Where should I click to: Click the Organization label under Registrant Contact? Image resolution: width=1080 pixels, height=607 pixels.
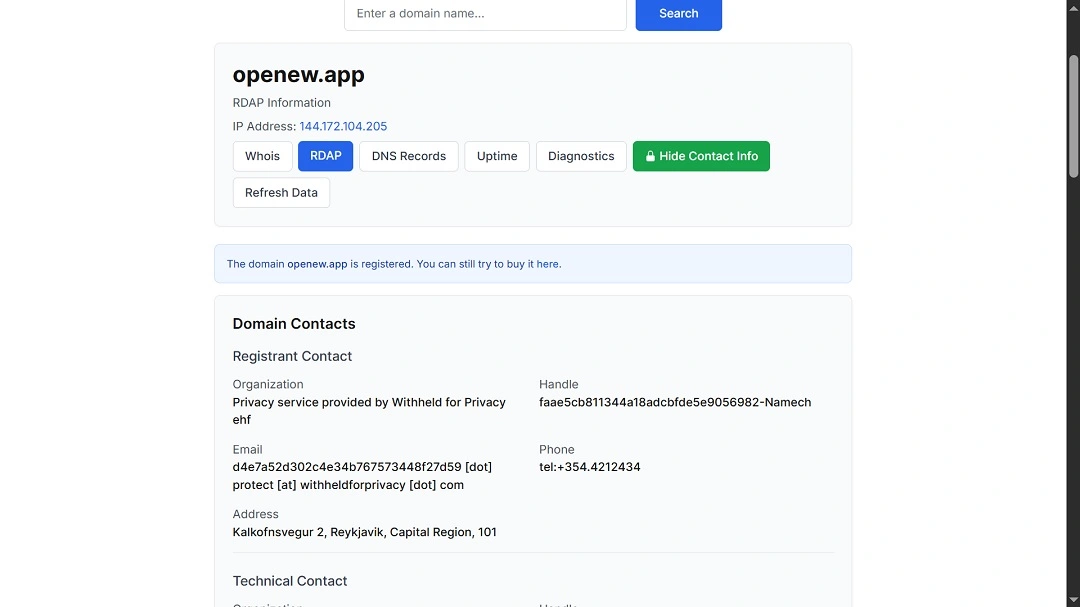[x=268, y=384]
